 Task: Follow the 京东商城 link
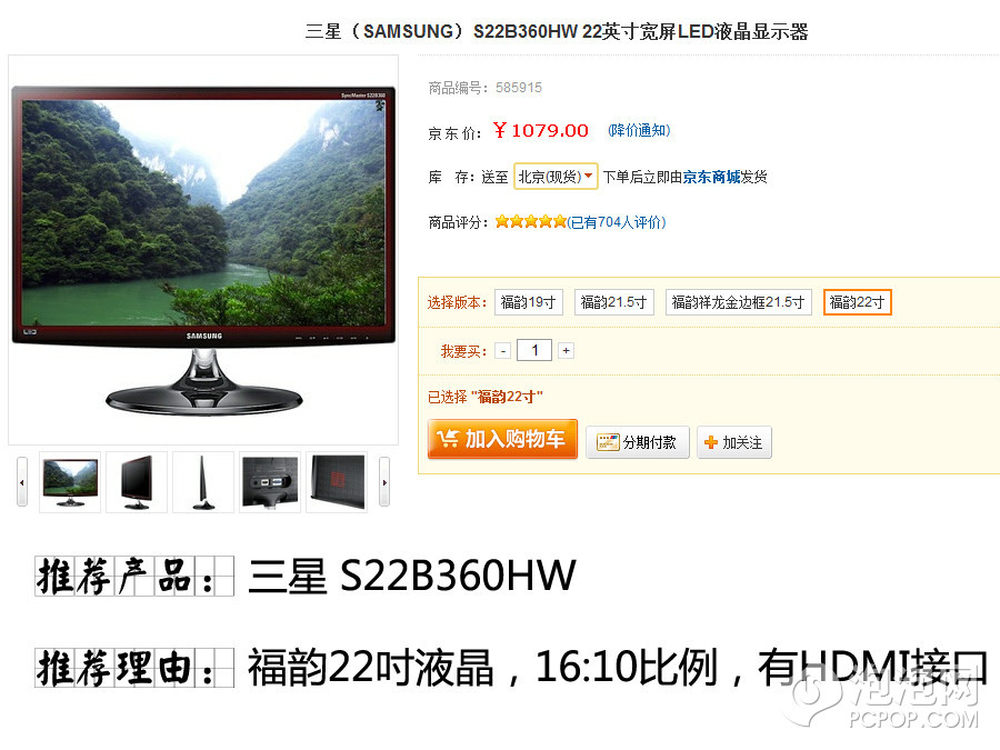click(x=712, y=177)
